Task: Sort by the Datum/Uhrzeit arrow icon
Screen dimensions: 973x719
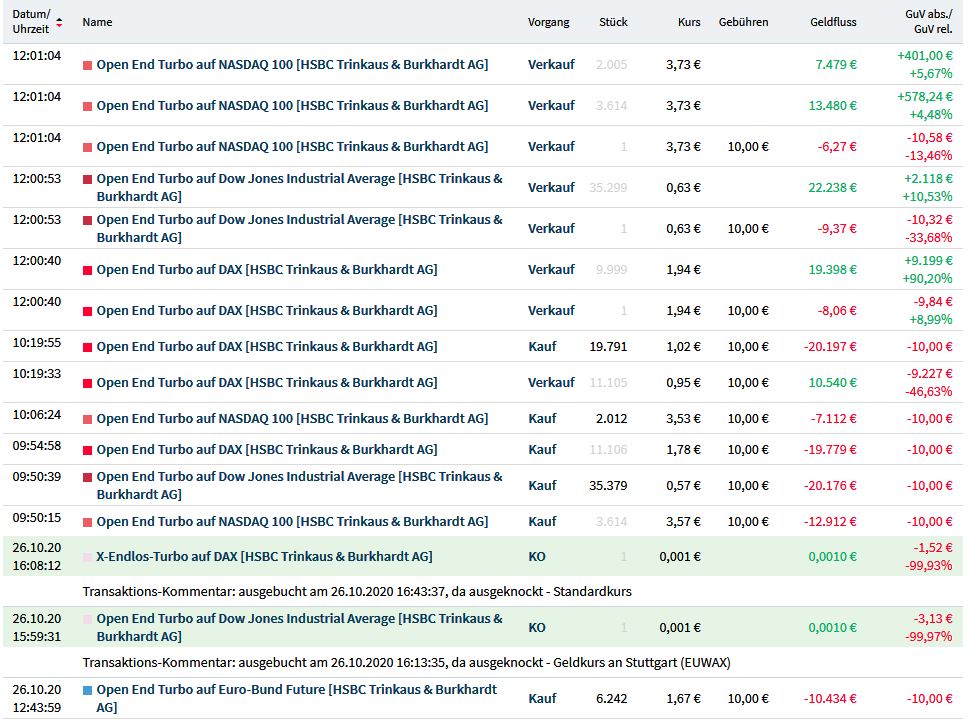Action: click(59, 22)
